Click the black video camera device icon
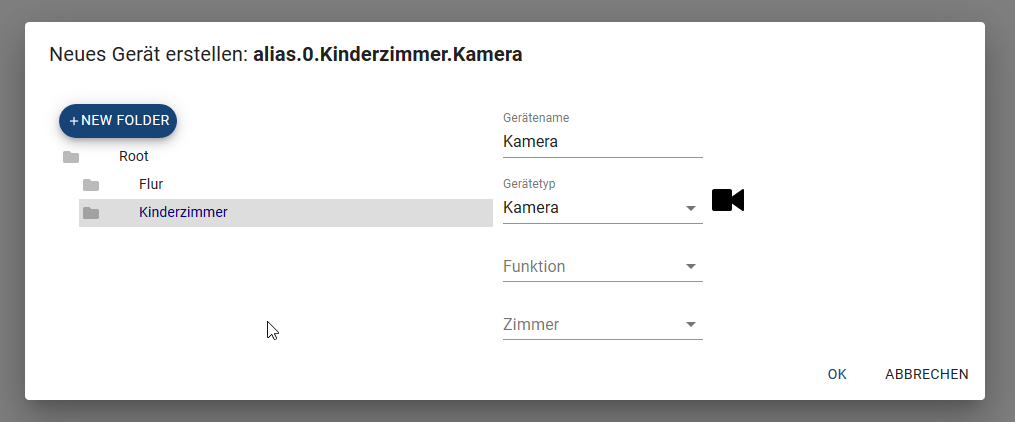The width and height of the screenshot is (1015, 422). click(x=728, y=200)
